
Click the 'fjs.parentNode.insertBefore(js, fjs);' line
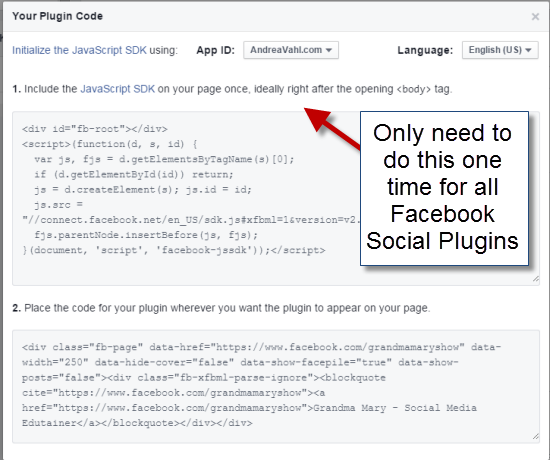coord(146,235)
